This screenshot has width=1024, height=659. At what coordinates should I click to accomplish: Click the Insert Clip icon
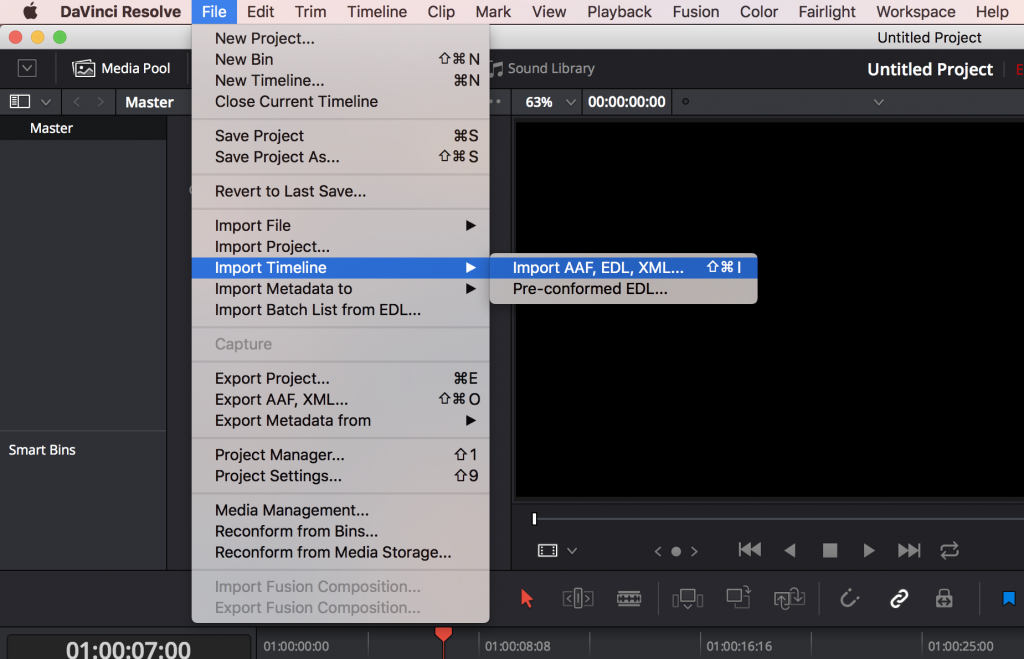(x=687, y=598)
